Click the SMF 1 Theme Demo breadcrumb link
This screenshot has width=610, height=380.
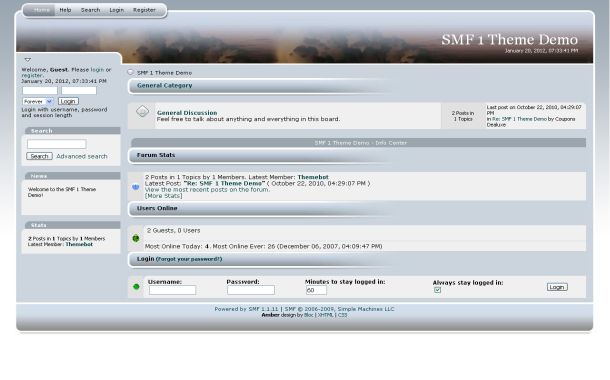point(165,73)
